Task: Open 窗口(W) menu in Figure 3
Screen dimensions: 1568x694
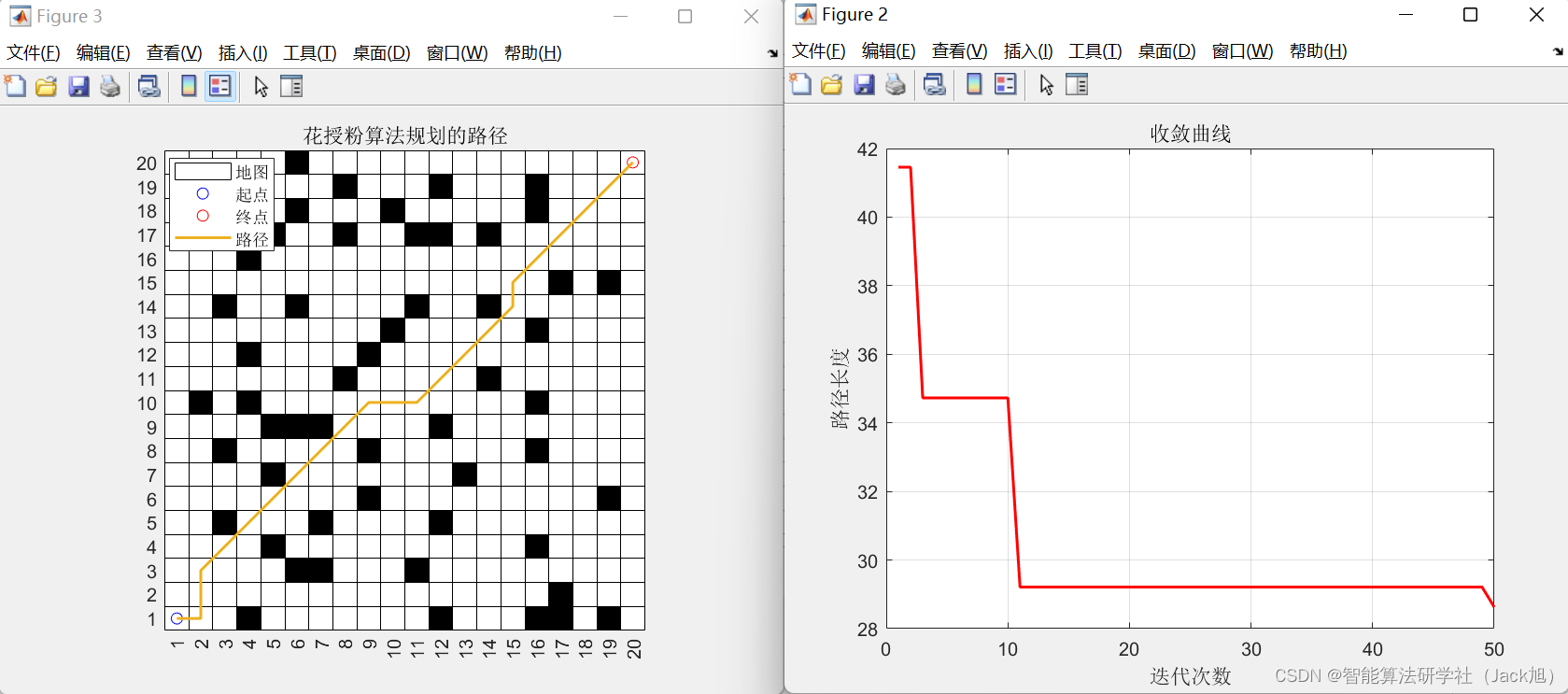Action: pyautogui.click(x=457, y=53)
